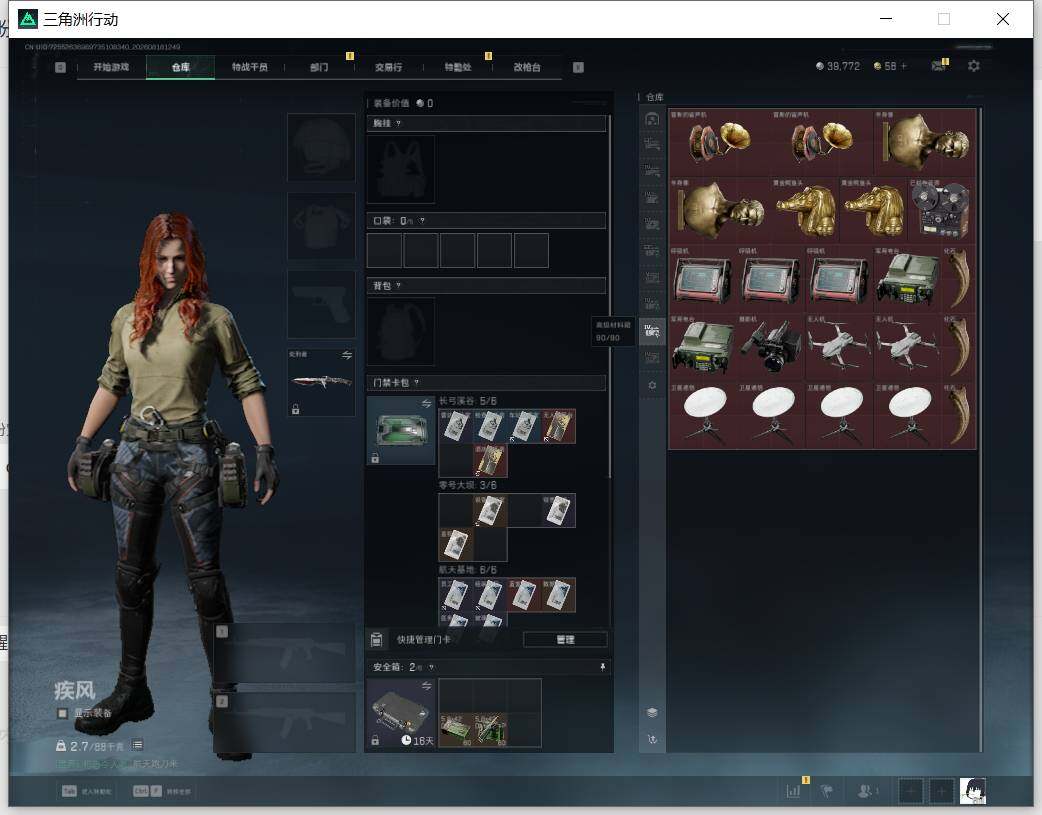Open the 背包 help question mark
This screenshot has height=815, width=1042.
pyautogui.click(x=398, y=286)
